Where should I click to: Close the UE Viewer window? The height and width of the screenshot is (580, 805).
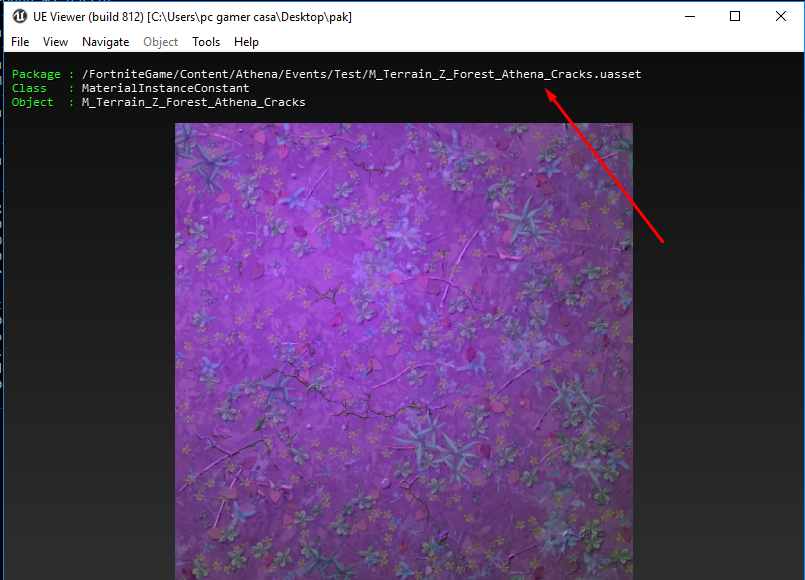781,16
